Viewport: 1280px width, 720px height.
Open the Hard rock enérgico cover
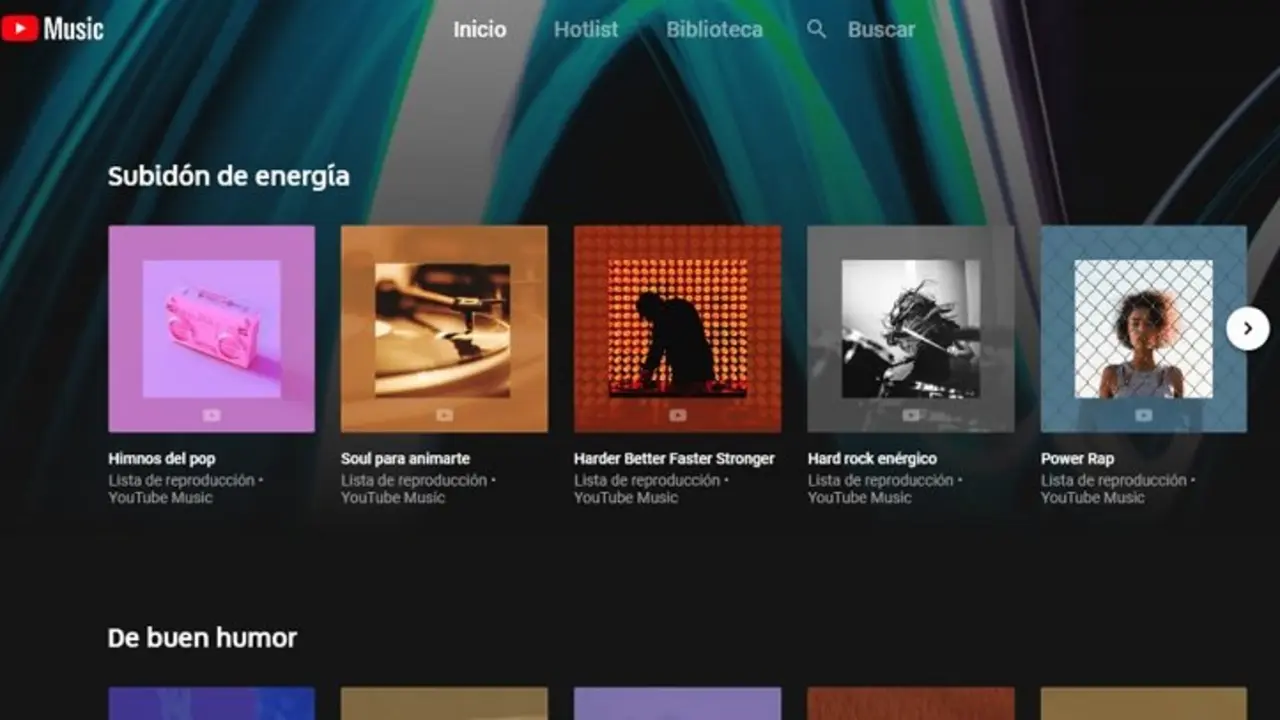[x=911, y=329]
